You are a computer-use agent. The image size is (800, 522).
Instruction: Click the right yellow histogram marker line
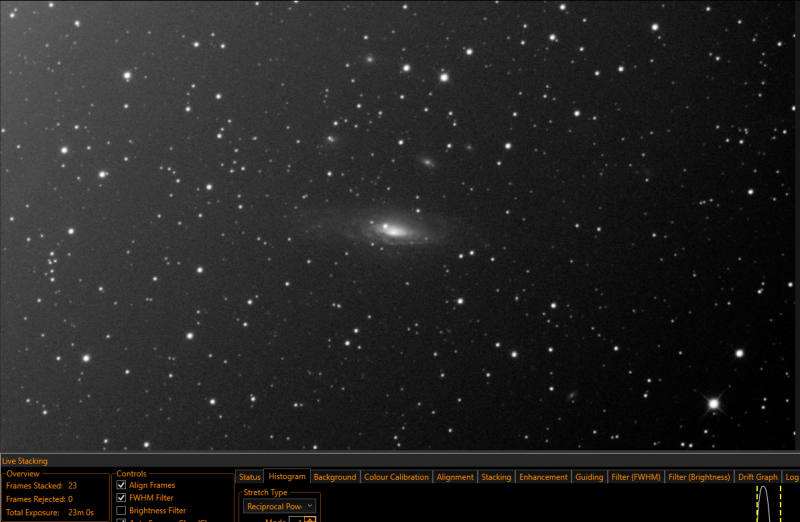(x=780, y=504)
